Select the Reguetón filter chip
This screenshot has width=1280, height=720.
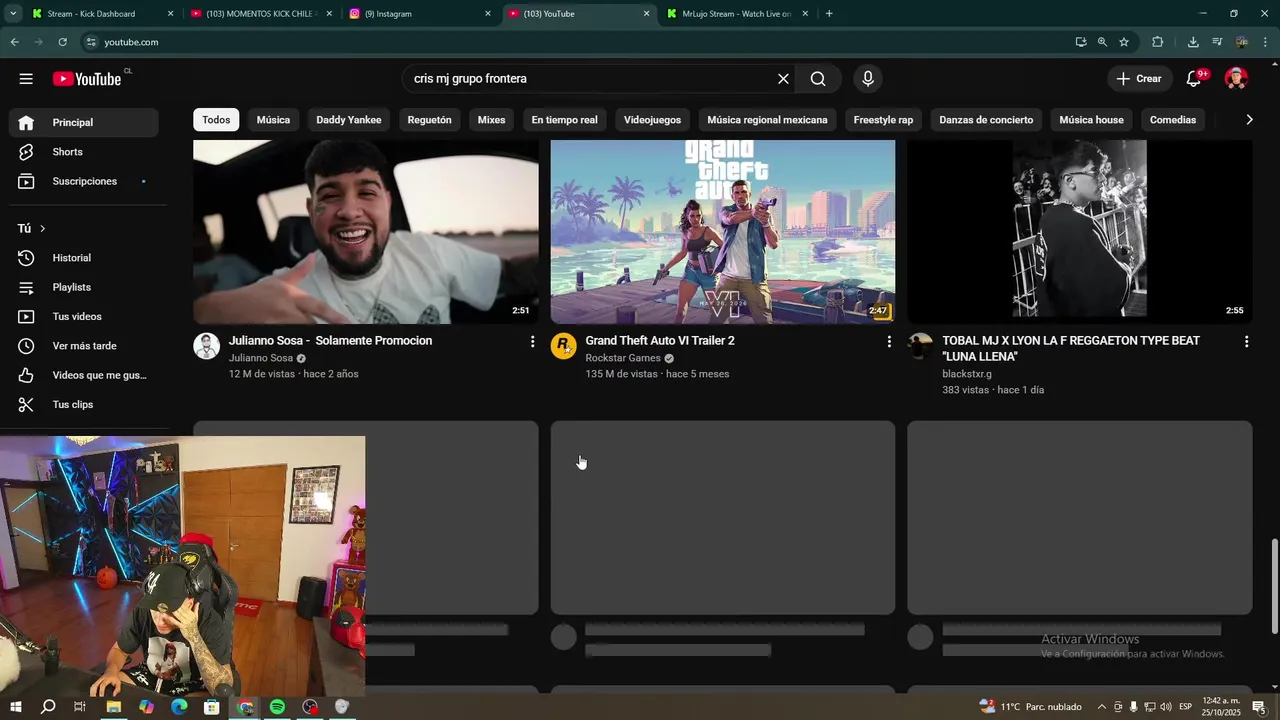(x=429, y=120)
